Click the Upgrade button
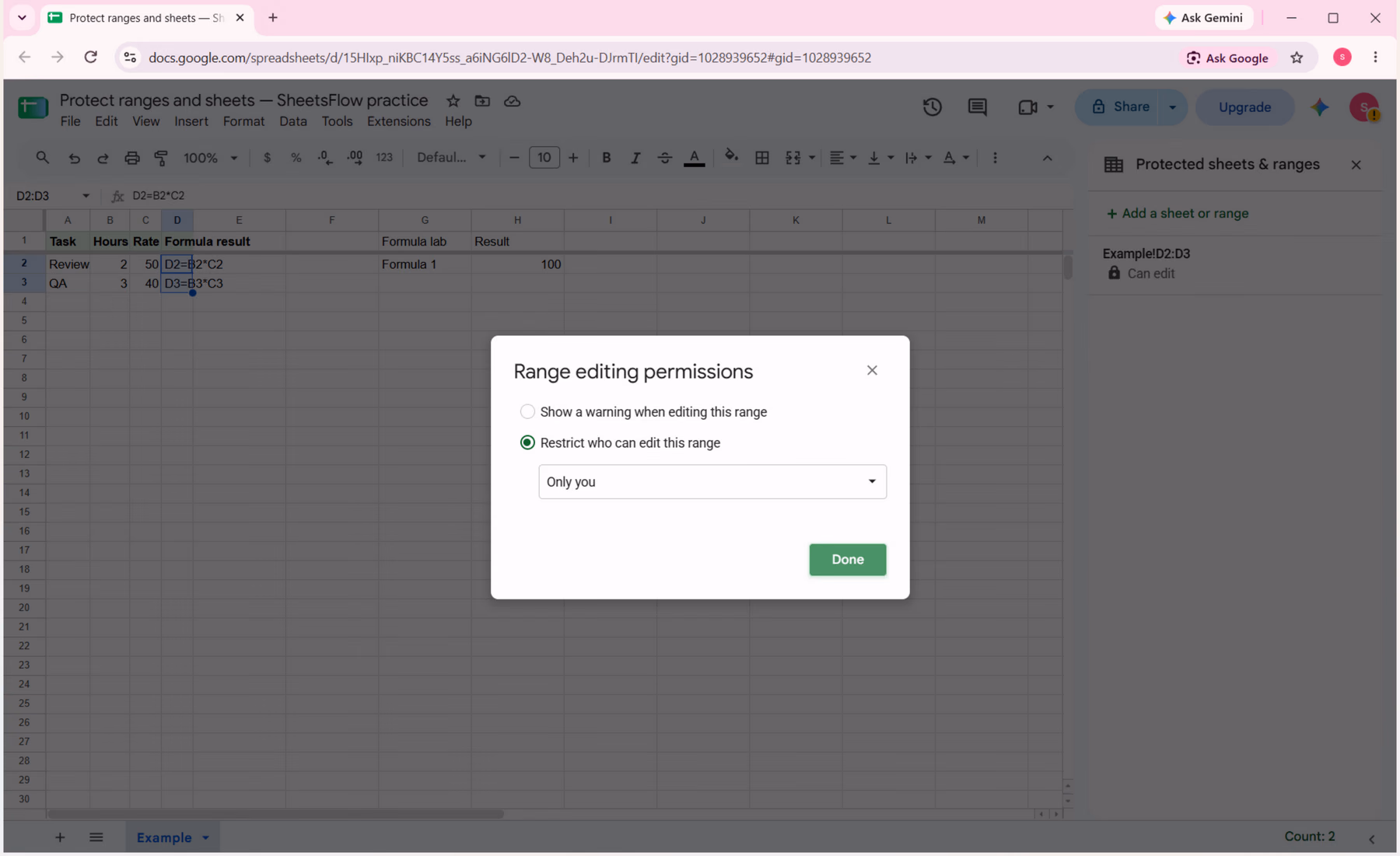 click(x=1244, y=107)
